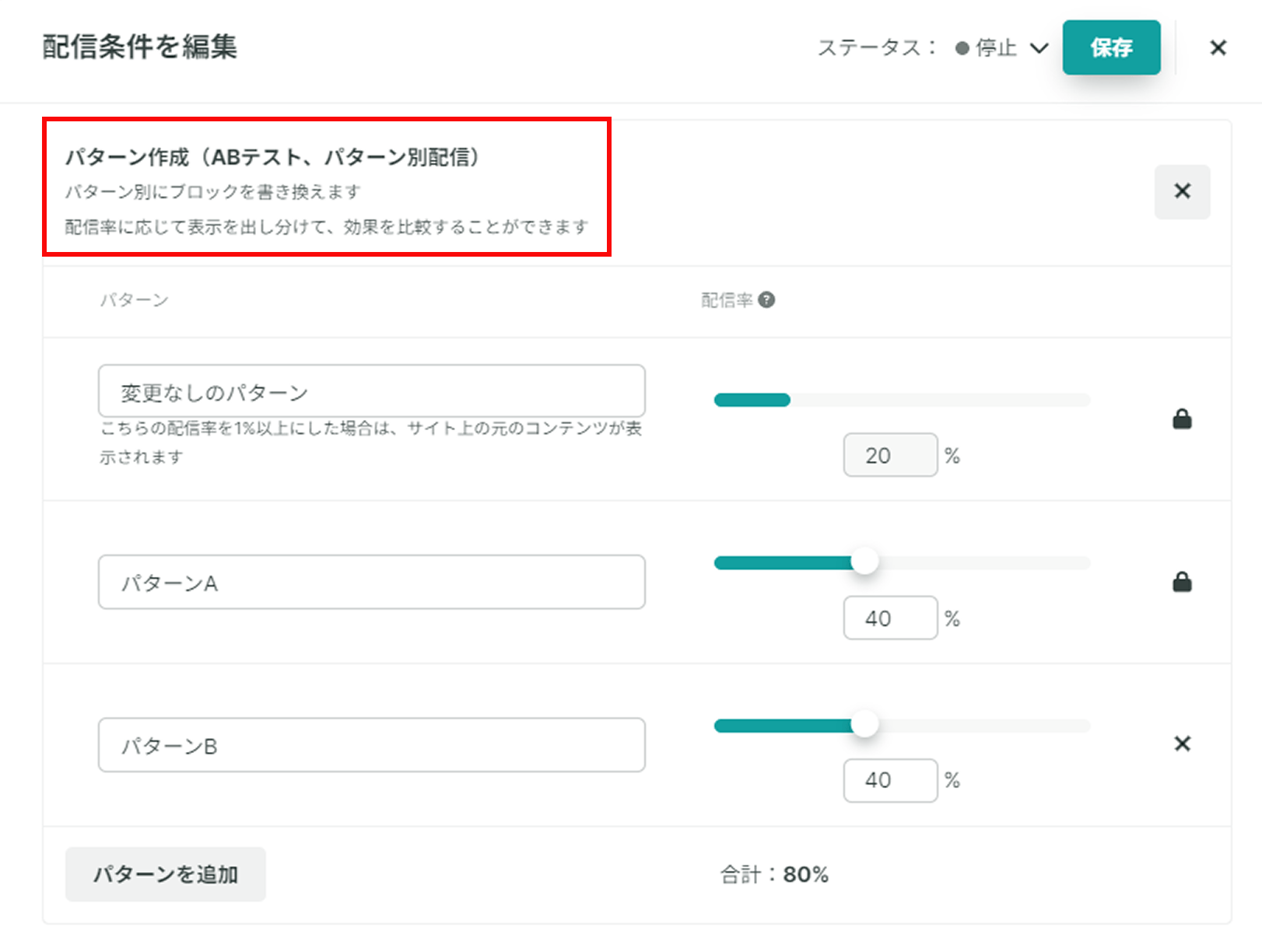Click the 変更なしのパターン name field
Image resolution: width=1262 pixels, height=952 pixels.
[x=372, y=391]
